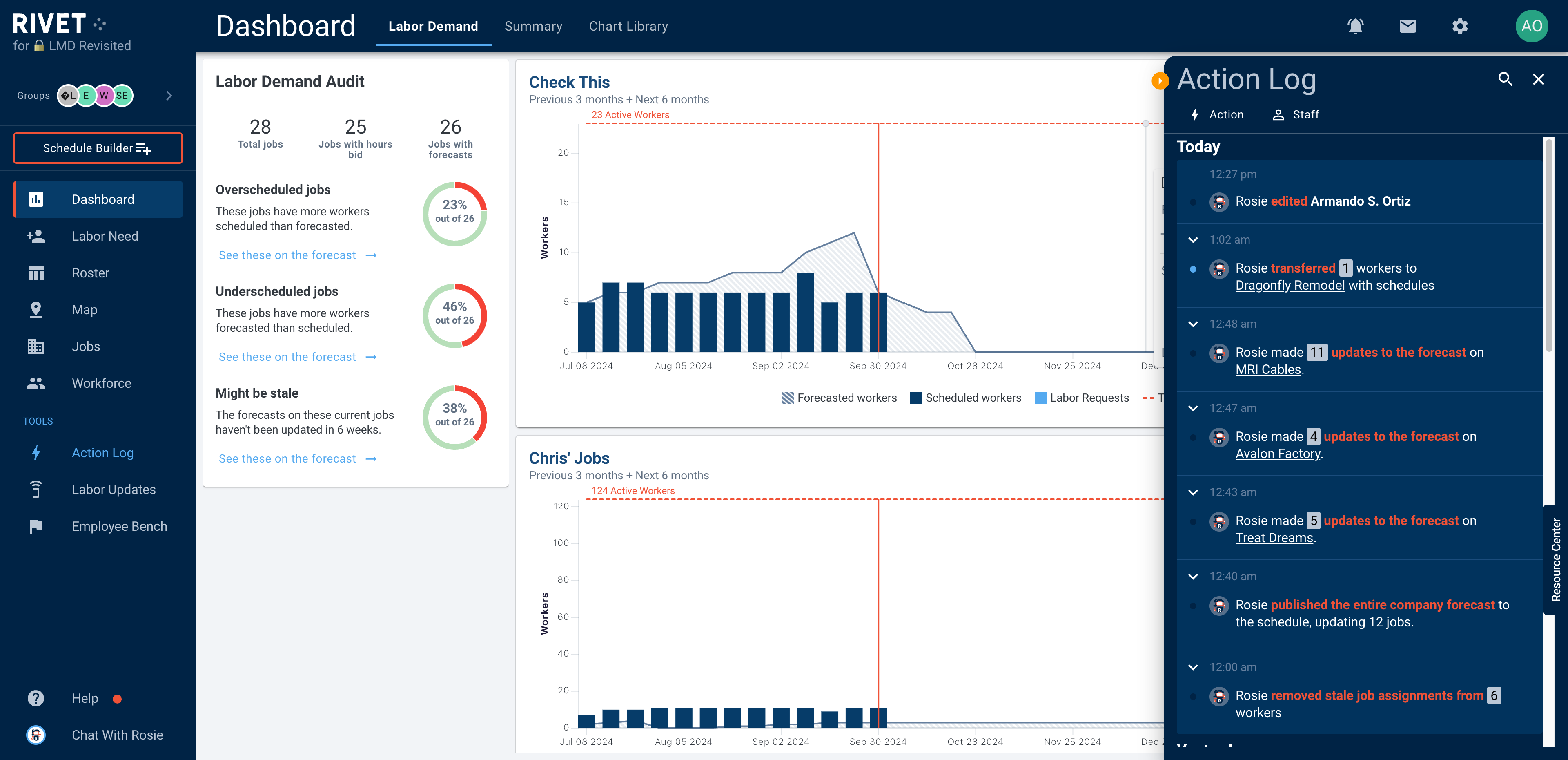Screen dimensions: 1568x760
Task: See stale jobs on the forecast
Action: point(298,458)
